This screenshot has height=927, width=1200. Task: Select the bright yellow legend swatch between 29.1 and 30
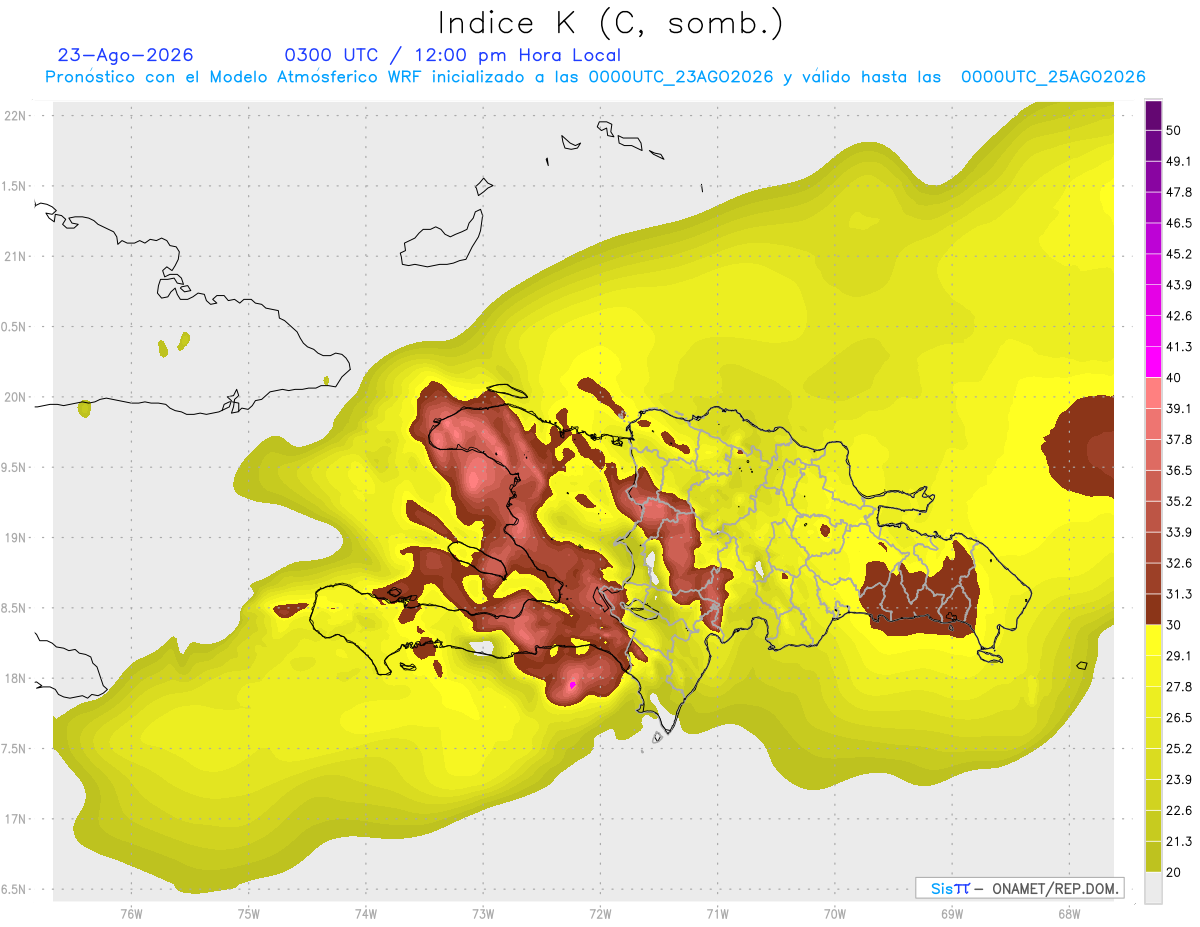tap(1153, 640)
